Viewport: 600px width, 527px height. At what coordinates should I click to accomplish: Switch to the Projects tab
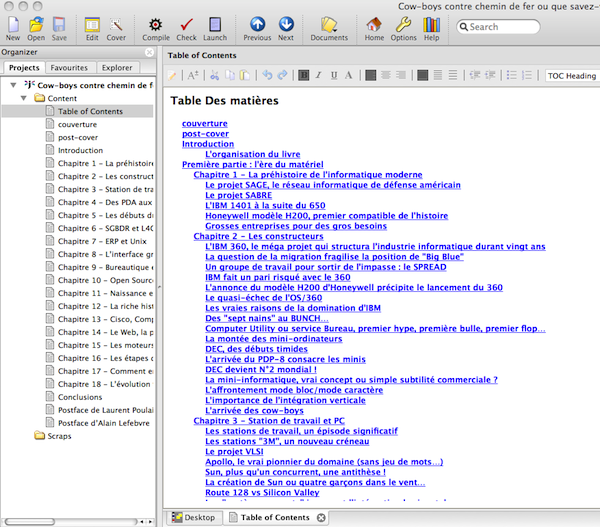click(24, 68)
